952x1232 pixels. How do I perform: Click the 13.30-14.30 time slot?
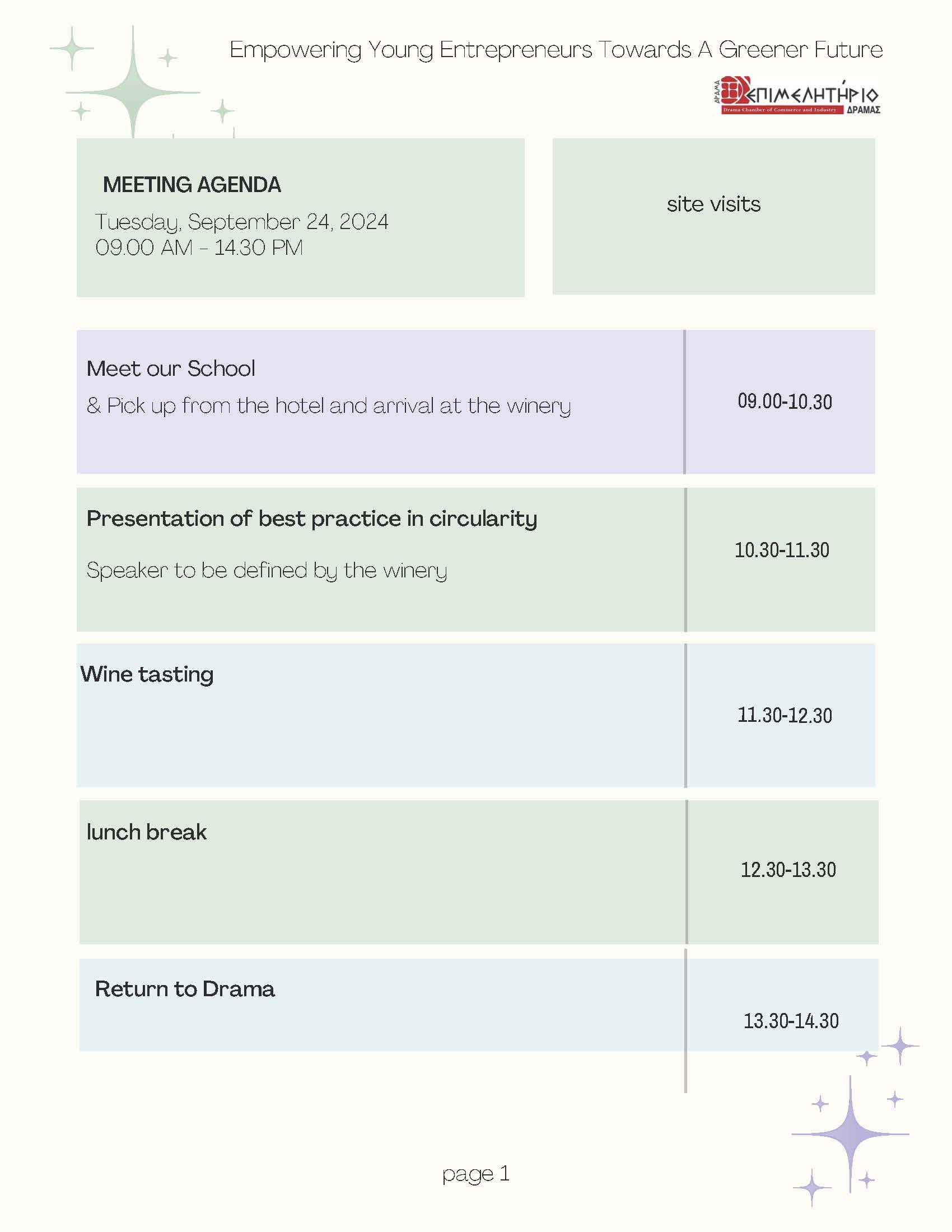coord(791,1021)
